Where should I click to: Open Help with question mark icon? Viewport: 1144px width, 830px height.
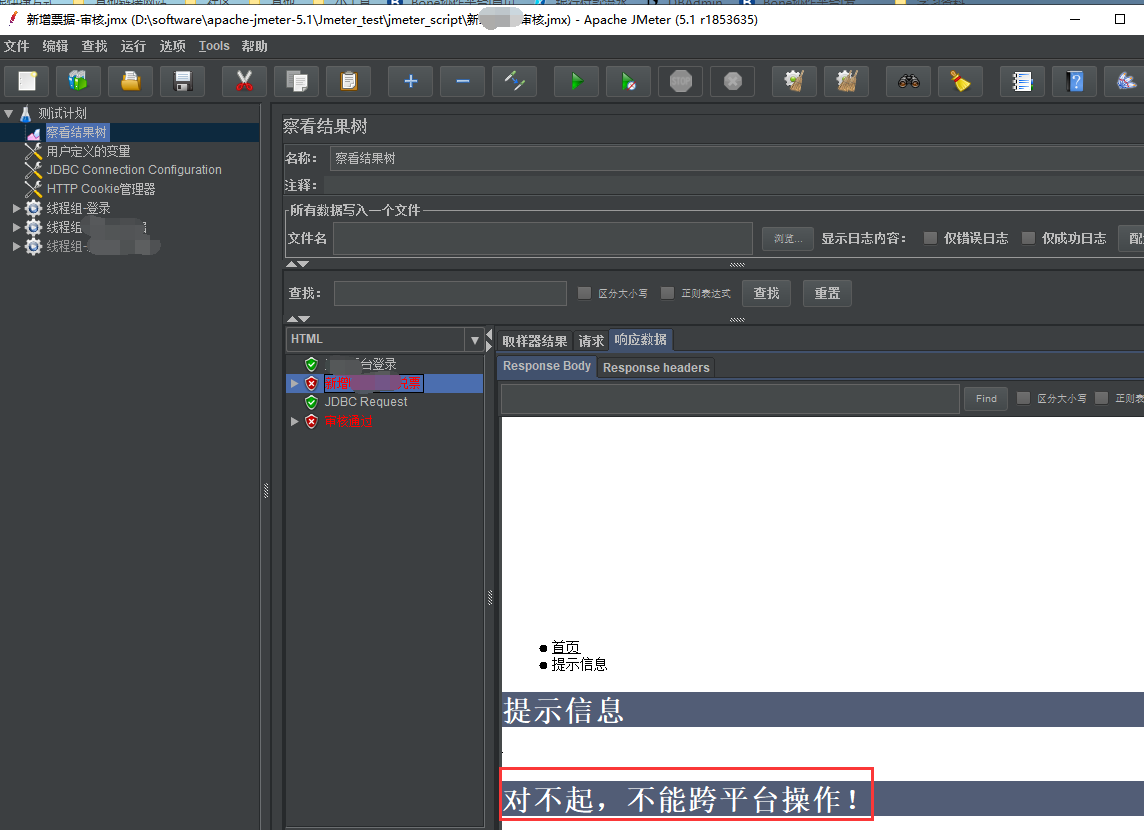(1075, 81)
